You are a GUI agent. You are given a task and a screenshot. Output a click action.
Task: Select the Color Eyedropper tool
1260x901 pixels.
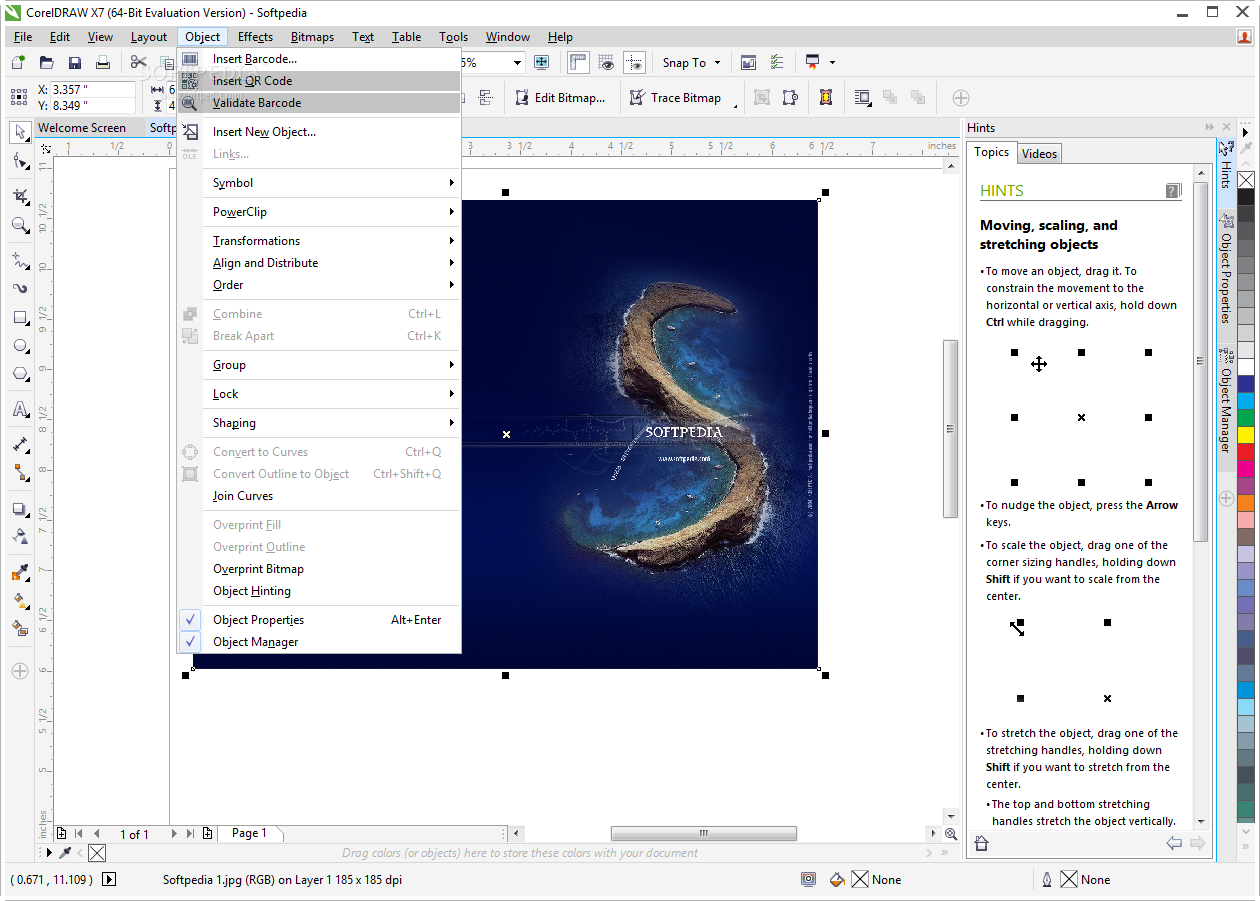tap(20, 573)
